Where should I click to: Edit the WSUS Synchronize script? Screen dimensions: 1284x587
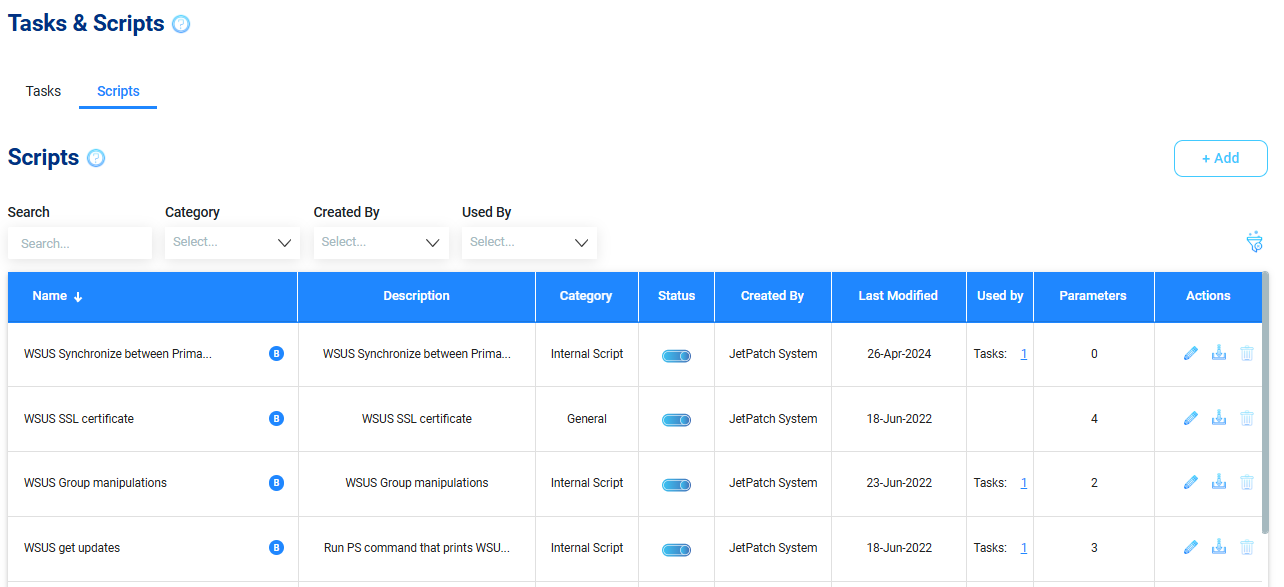tap(1190, 353)
